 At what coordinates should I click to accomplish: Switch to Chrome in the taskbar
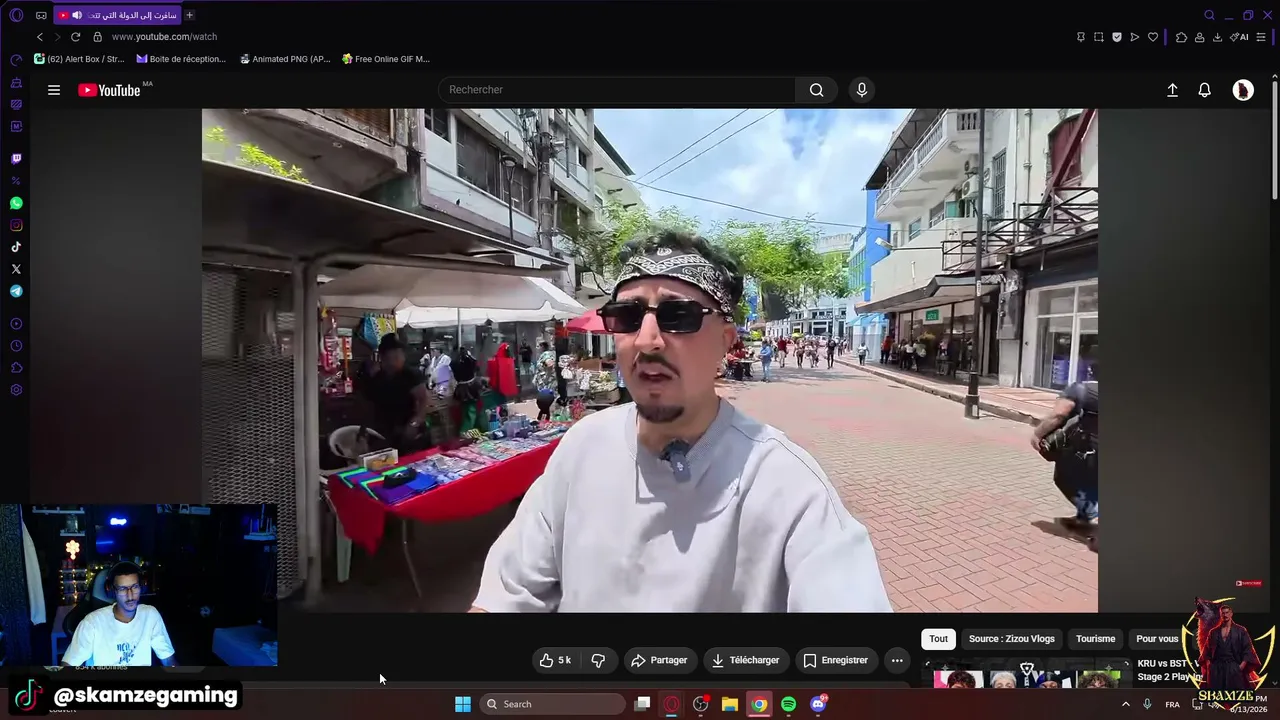coord(760,704)
